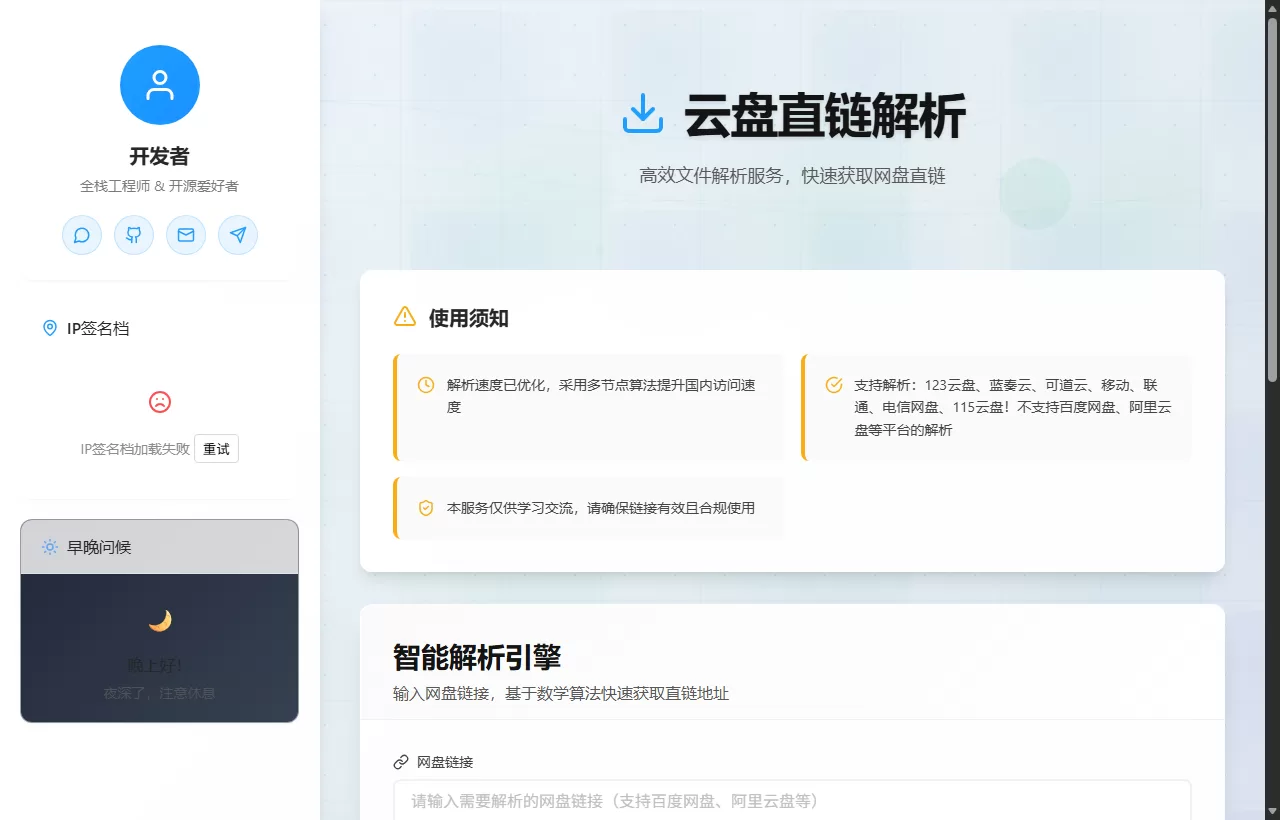This screenshot has height=820, width=1280.
Task: Click the 夜深了，注意休息 text
Action: point(160,693)
